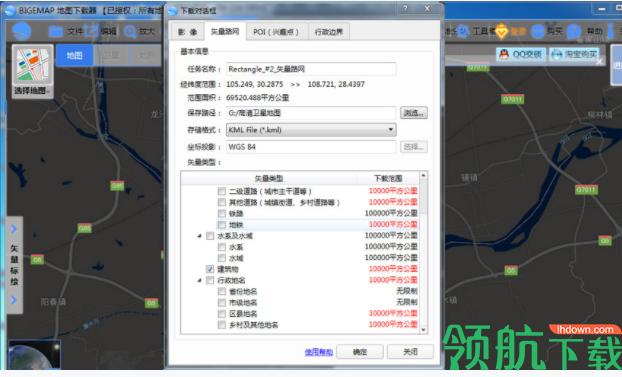Uncheck the 建筑物 checkbox
622x377 pixels.
coord(210,269)
